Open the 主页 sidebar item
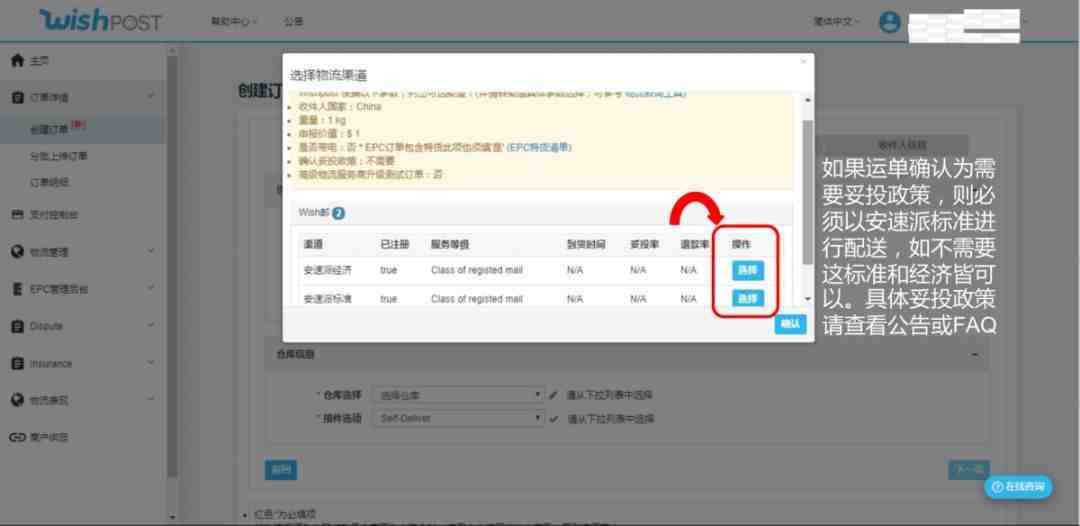The width and height of the screenshot is (1080, 526). (x=39, y=61)
